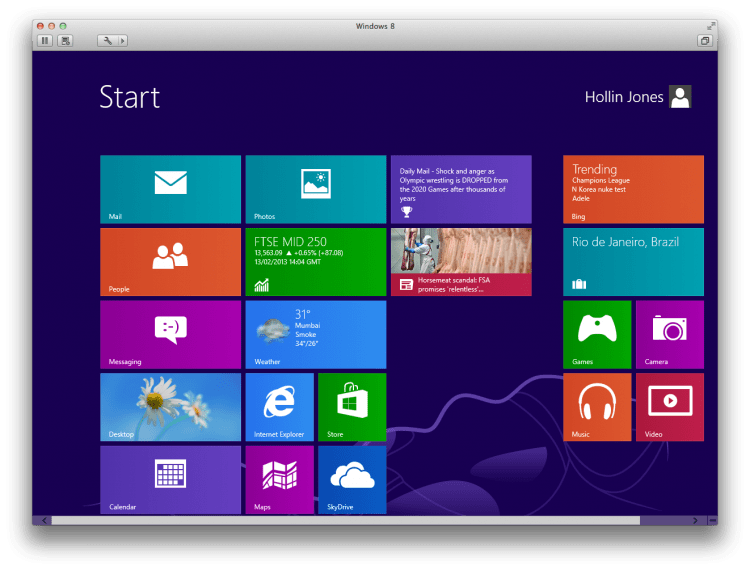The image size is (750, 570).
Task: Open the Music tile
Action: tap(597, 407)
